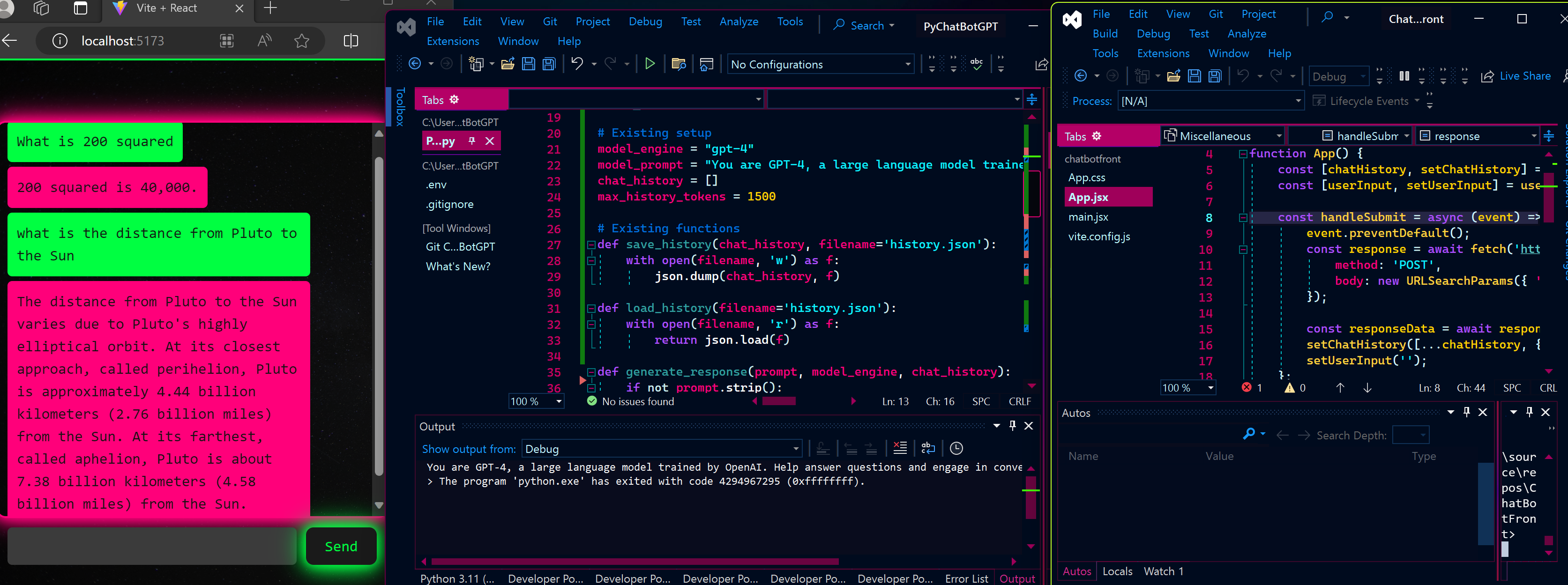Select the Extensions menu item

coord(453,41)
